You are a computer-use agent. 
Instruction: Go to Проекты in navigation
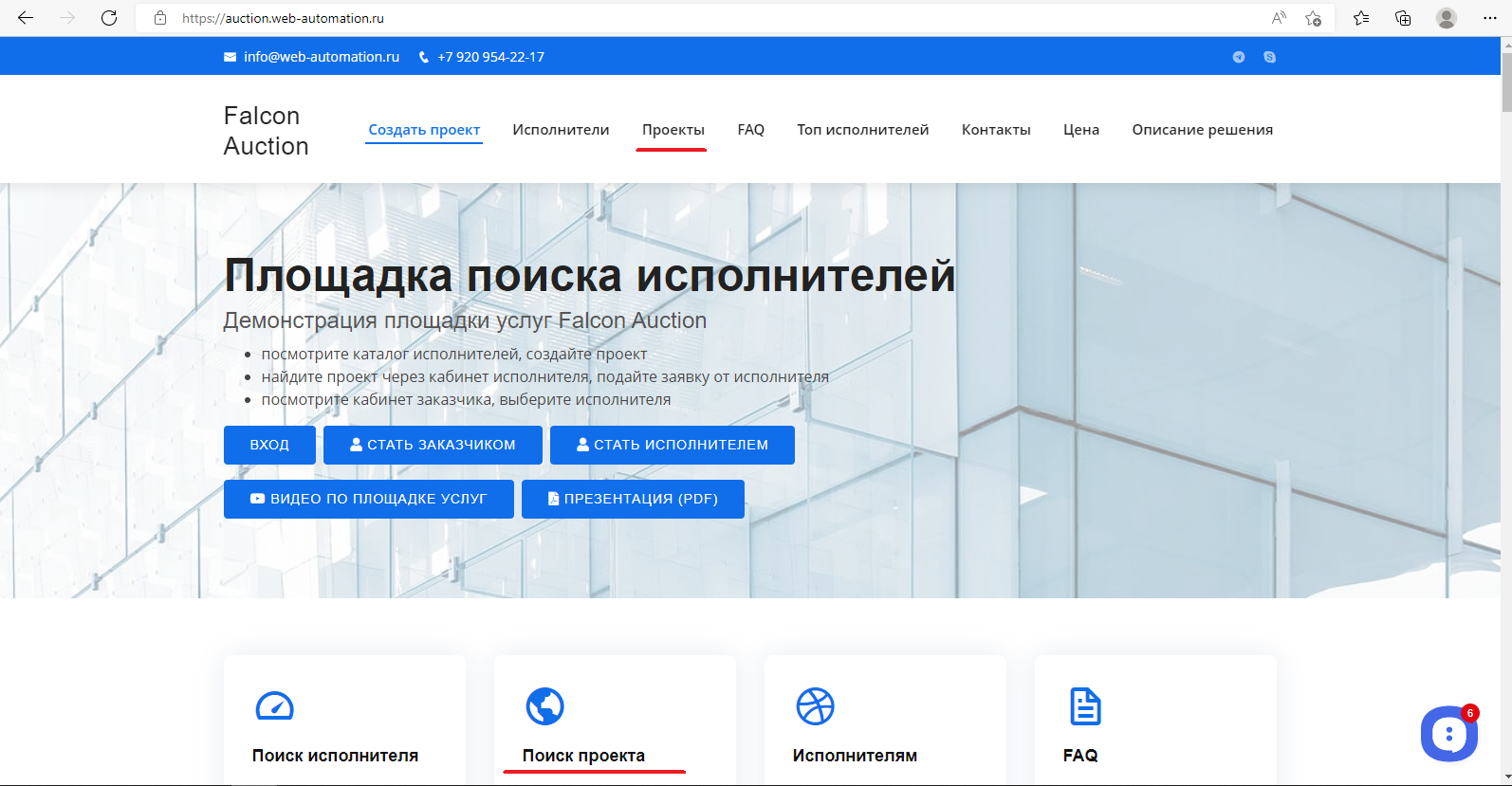click(x=673, y=130)
